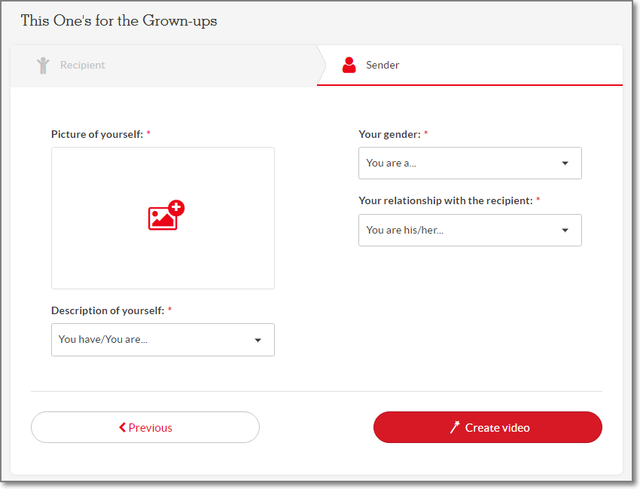Click the add photo icon
Viewport: 640px width, 489px height.
(166, 216)
